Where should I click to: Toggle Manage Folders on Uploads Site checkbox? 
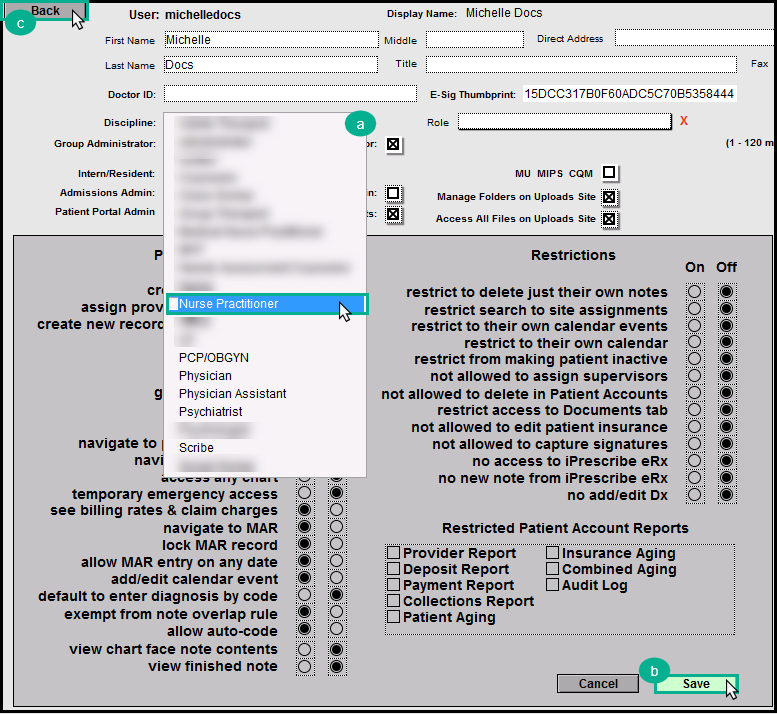pos(609,197)
